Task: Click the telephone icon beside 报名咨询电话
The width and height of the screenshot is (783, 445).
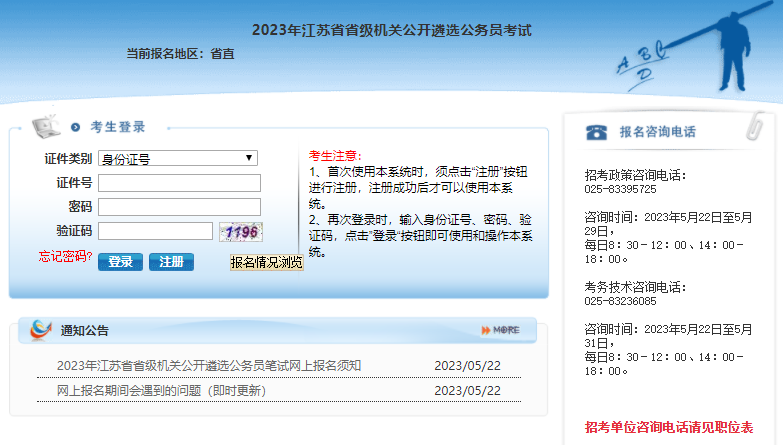Action: (x=596, y=132)
